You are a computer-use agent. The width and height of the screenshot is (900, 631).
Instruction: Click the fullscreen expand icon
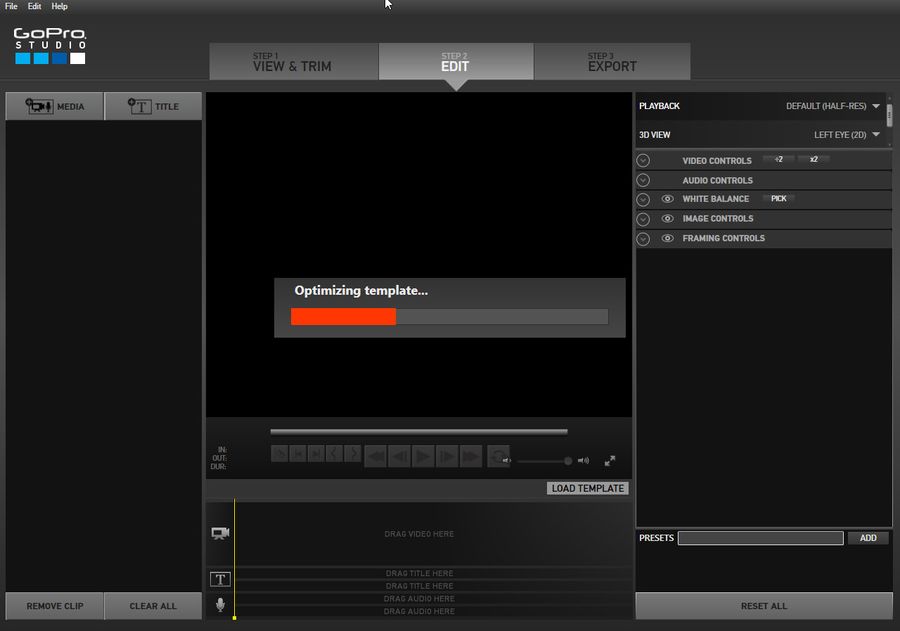tap(611, 459)
